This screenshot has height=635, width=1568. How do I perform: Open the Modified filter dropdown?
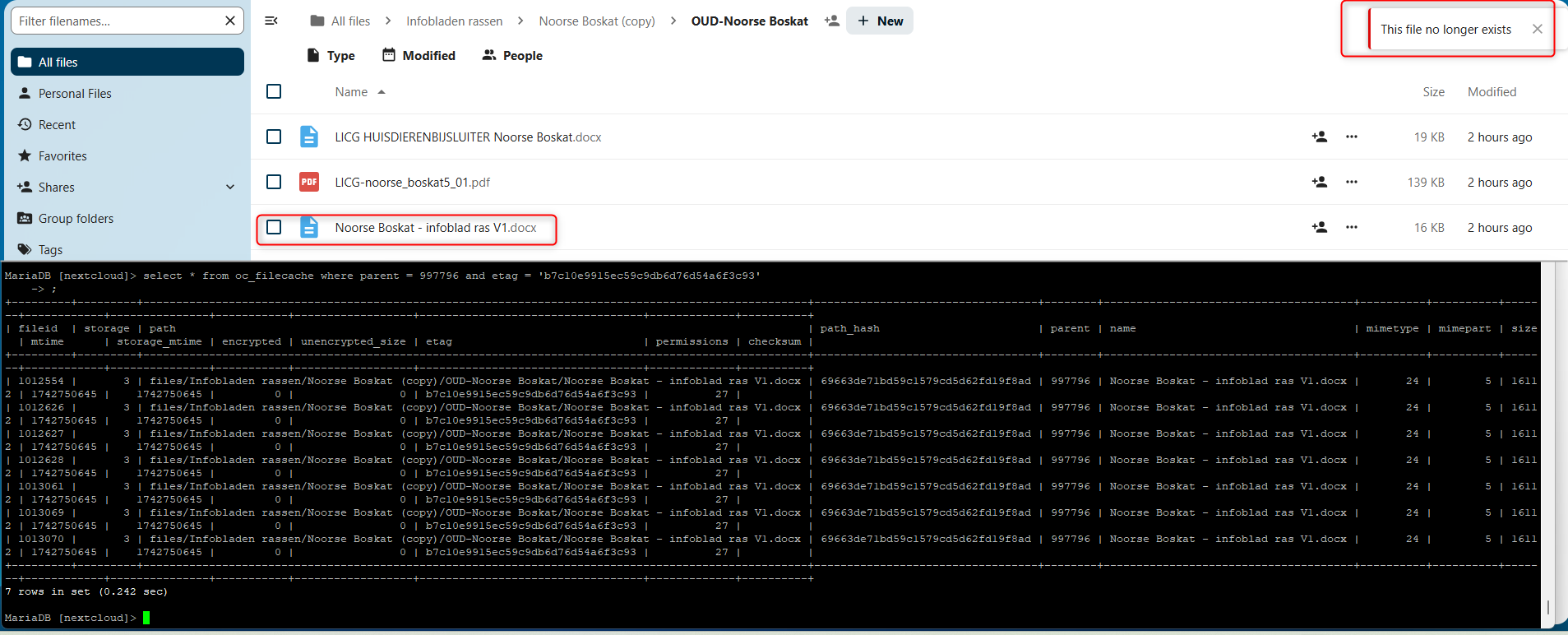(x=419, y=55)
